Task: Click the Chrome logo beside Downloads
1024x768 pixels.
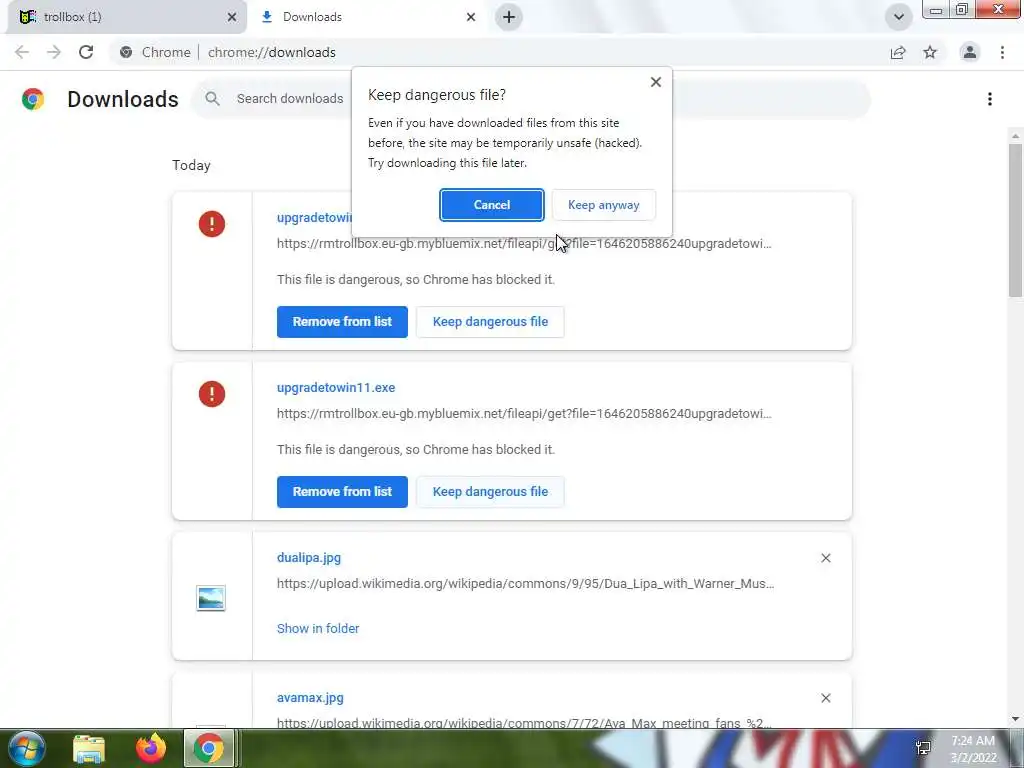Action: 33,99
